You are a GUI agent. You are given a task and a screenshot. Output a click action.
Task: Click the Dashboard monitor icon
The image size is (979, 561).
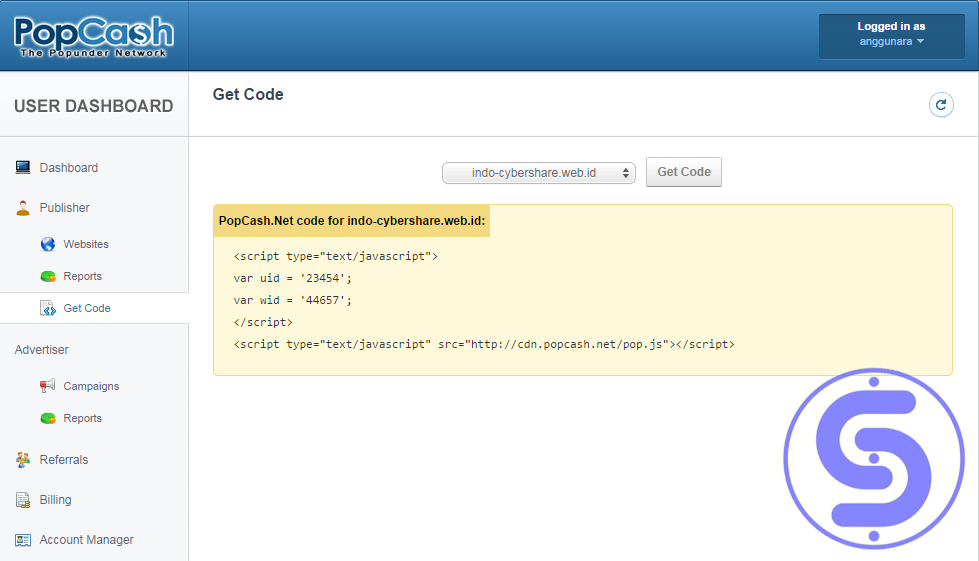(x=23, y=167)
